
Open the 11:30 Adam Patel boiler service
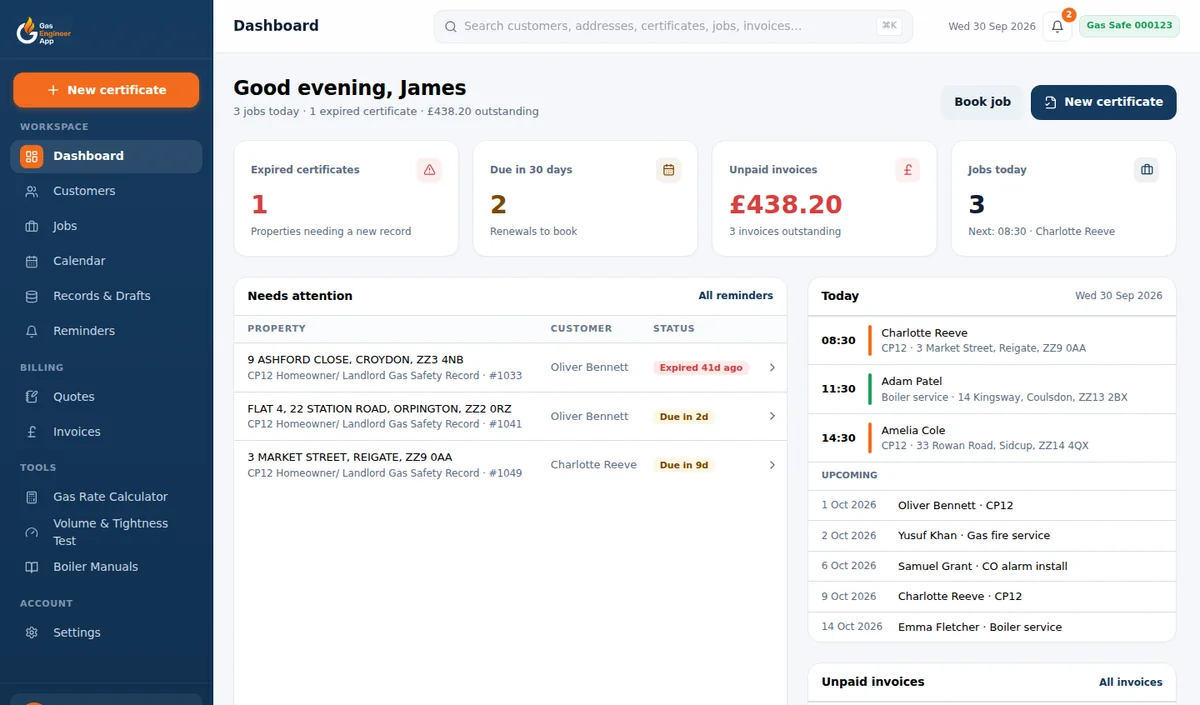[992, 389]
